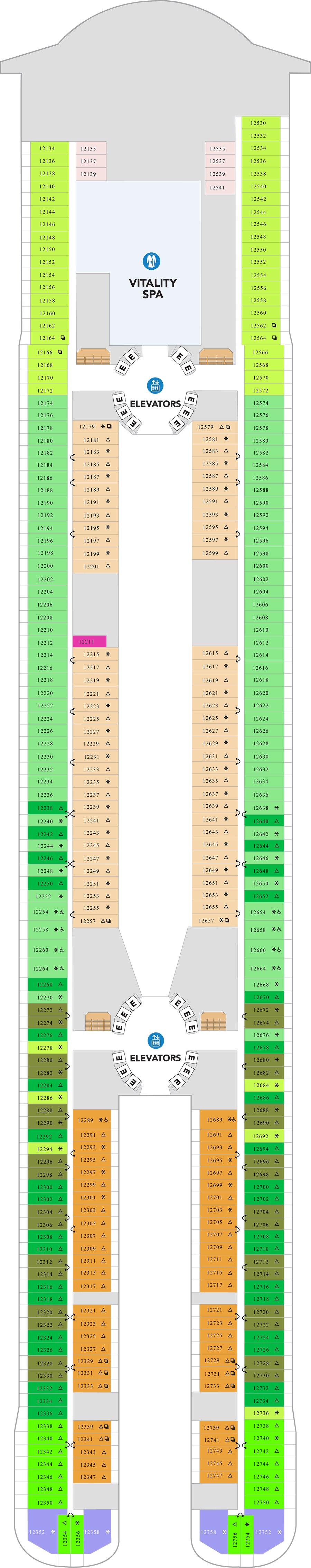This screenshot has height=1568, width=311.
Task: Select cabin 12350
Action: pos(47,1502)
